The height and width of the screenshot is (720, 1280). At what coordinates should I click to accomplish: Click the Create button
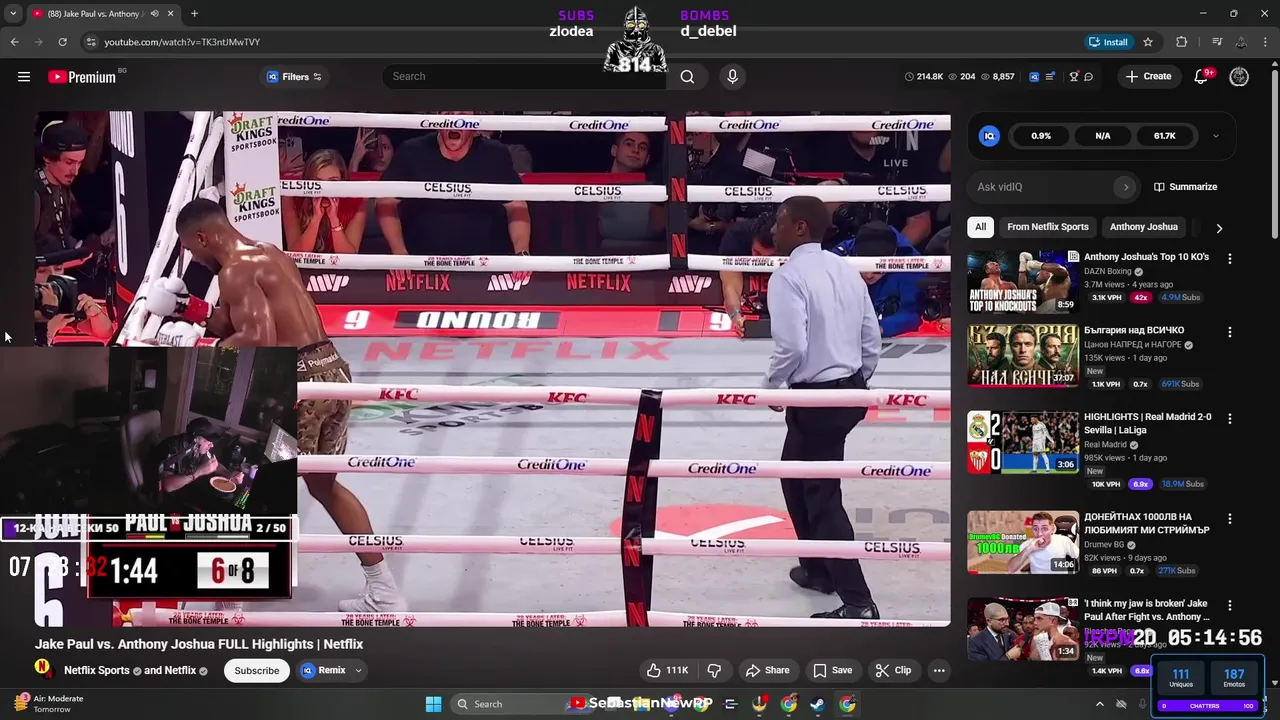1148,77
